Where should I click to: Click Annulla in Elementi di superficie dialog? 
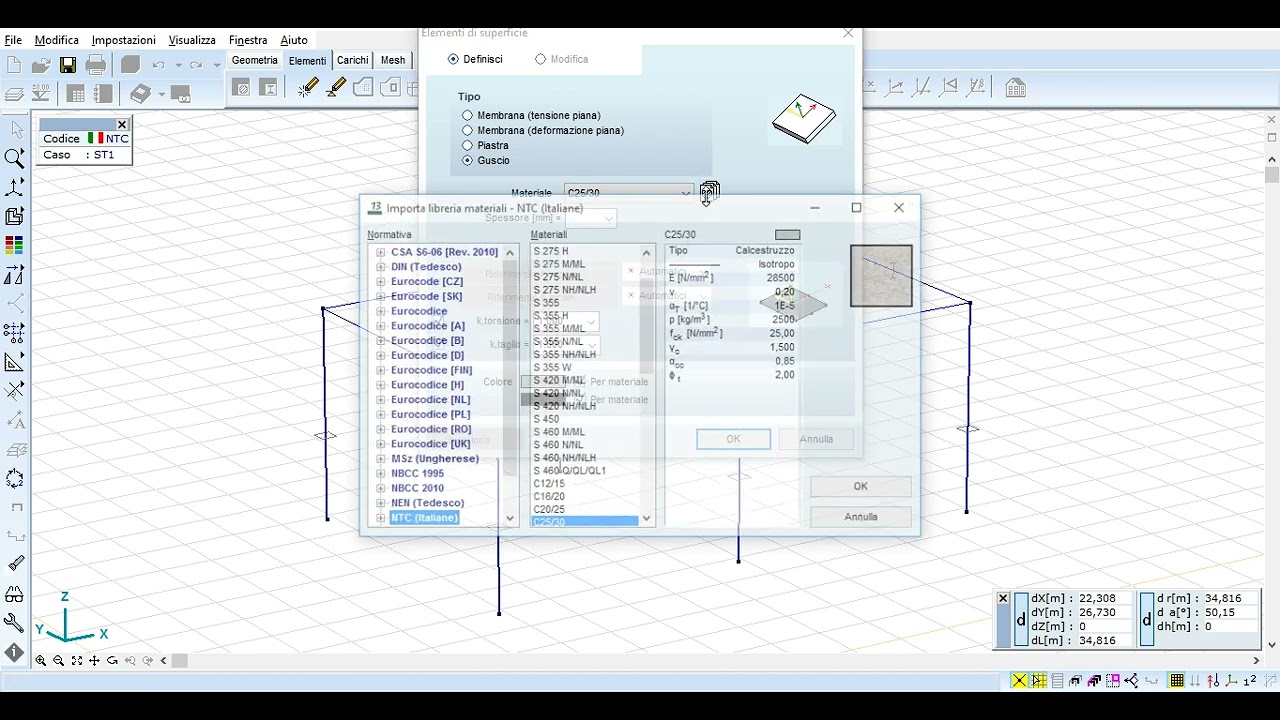click(x=816, y=439)
